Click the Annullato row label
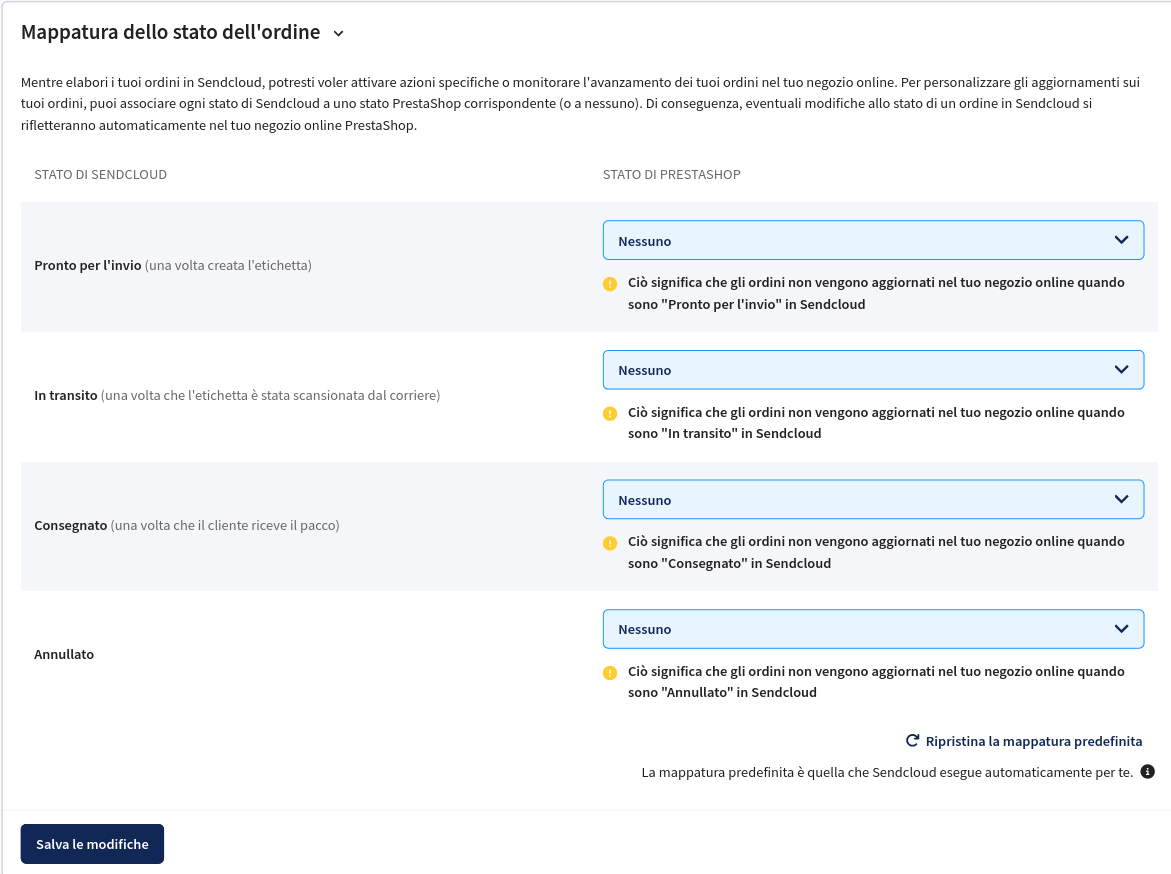 pyautogui.click(x=64, y=654)
